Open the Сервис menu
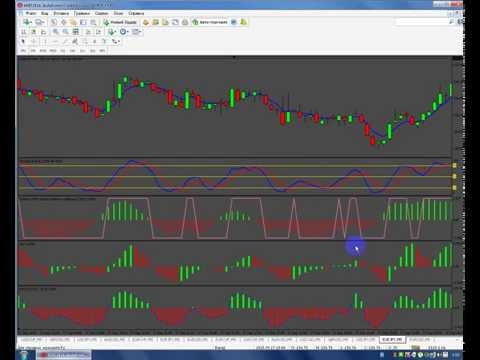 [x=101, y=13]
